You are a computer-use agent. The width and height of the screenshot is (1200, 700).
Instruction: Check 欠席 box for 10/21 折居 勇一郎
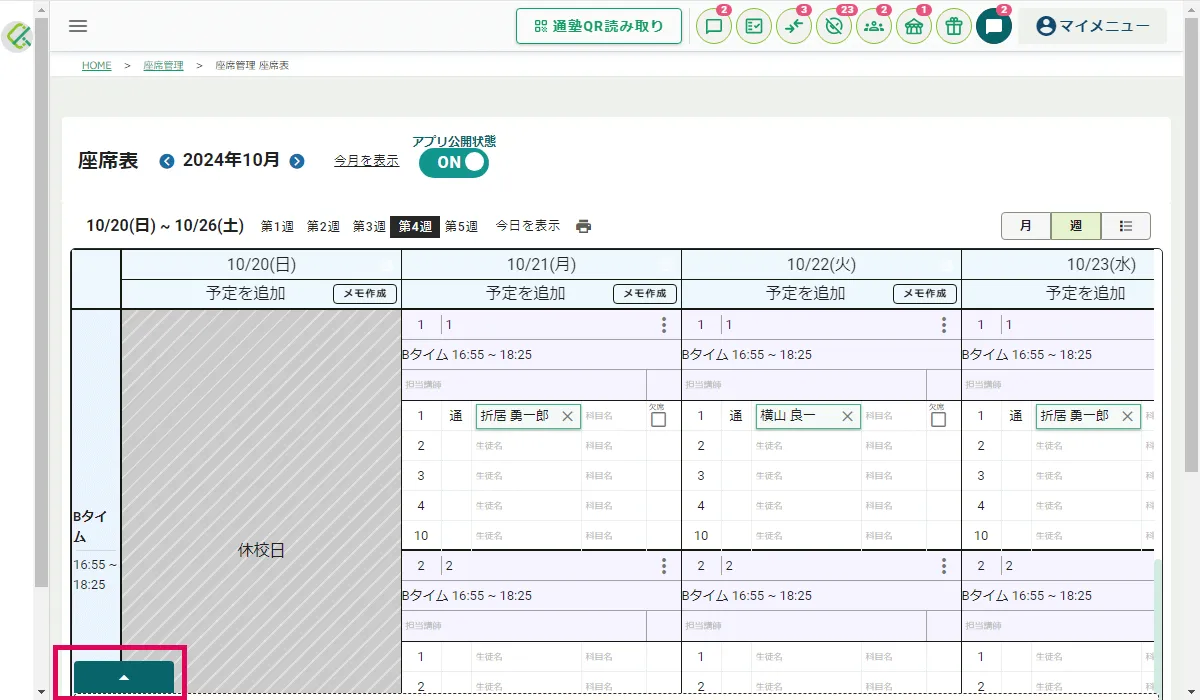tap(658, 420)
